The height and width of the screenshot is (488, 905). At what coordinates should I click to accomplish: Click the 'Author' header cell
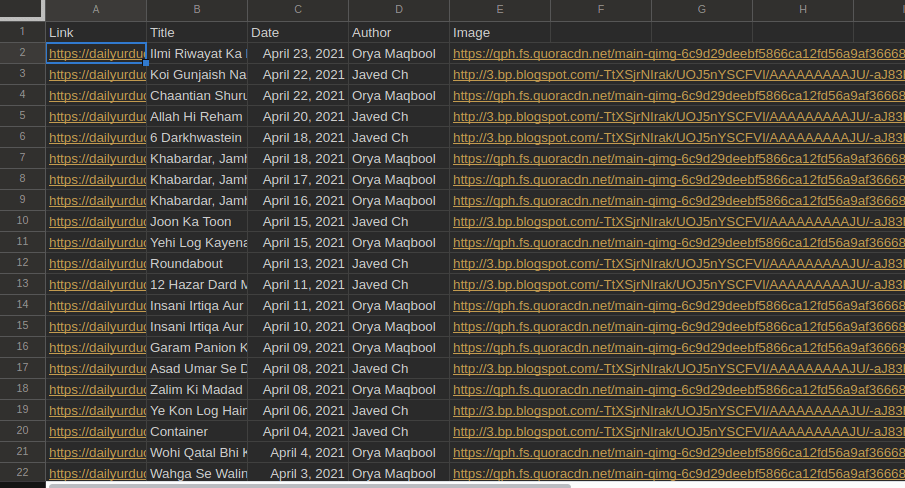pos(399,33)
